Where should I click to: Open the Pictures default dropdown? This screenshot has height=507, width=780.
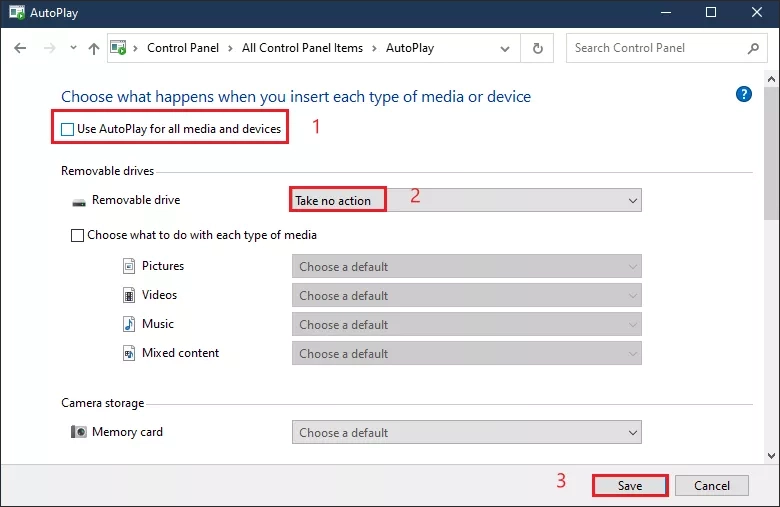pos(467,266)
